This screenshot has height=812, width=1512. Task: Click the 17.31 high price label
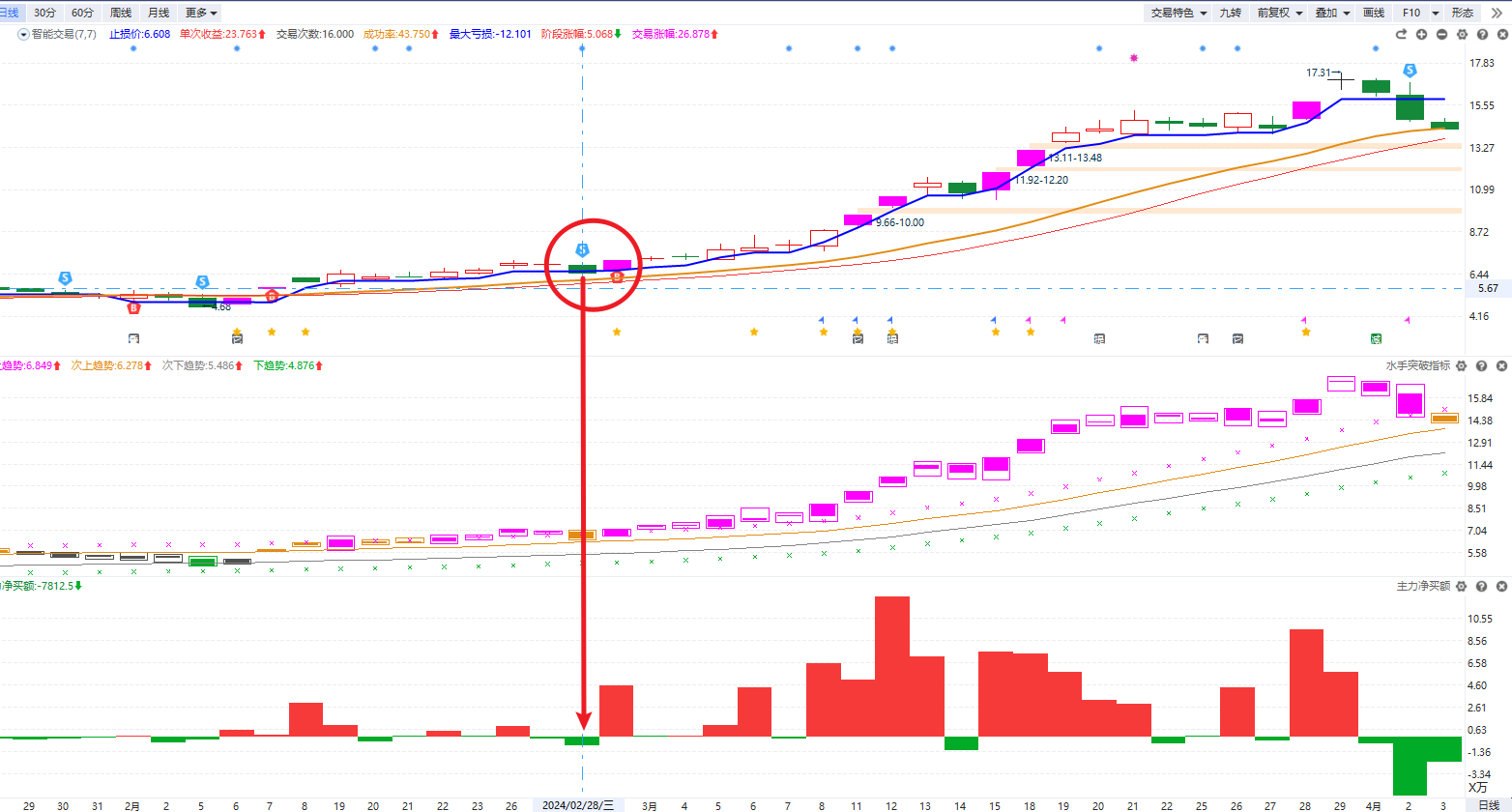(1319, 72)
